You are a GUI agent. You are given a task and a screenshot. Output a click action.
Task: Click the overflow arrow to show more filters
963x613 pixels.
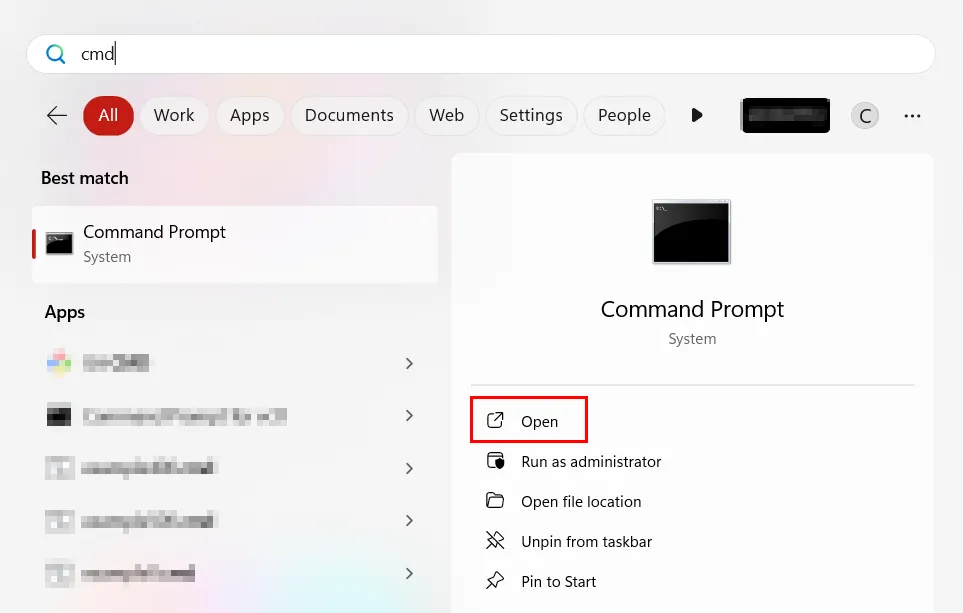(x=697, y=115)
